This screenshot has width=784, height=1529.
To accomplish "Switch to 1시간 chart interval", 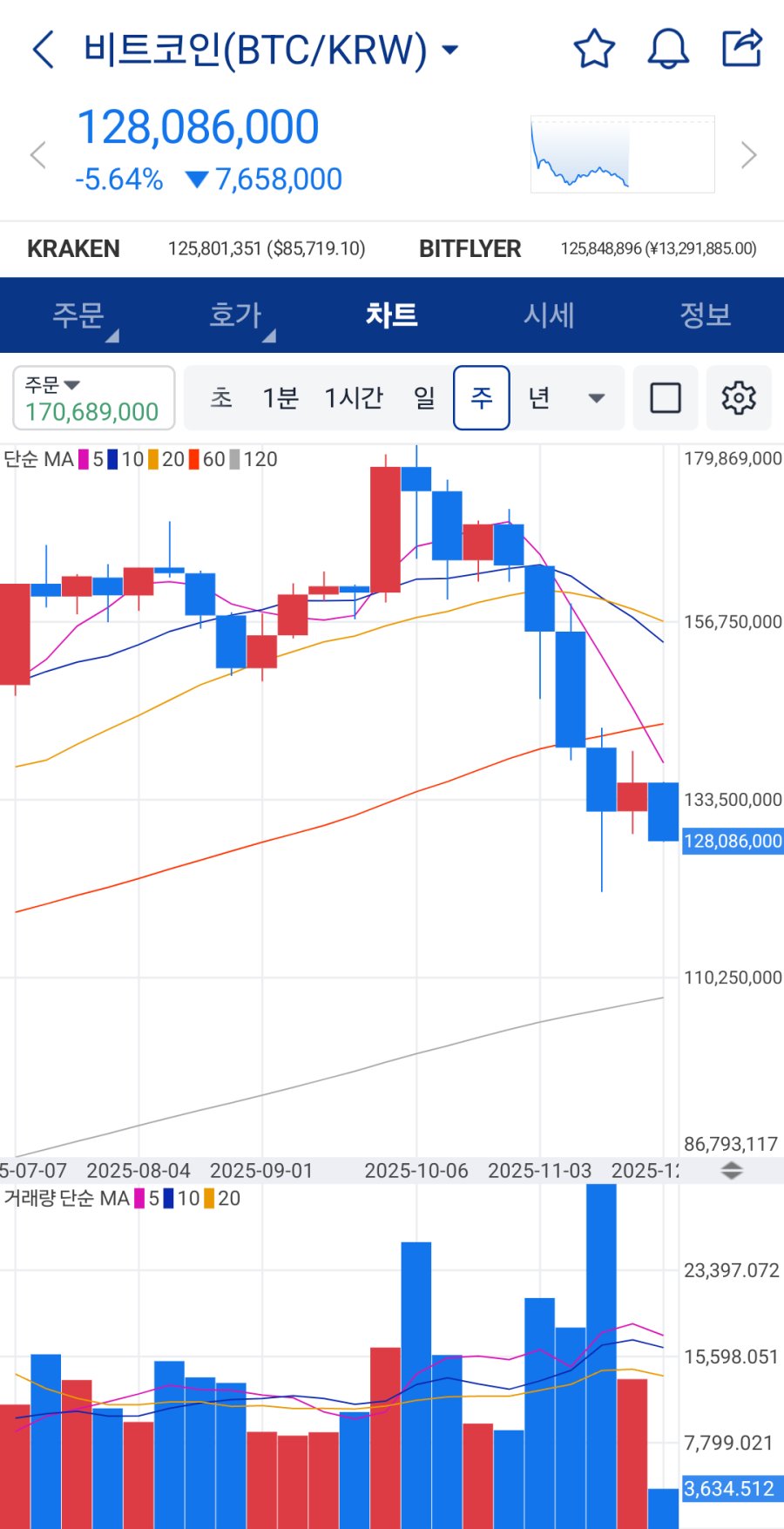I will [354, 398].
